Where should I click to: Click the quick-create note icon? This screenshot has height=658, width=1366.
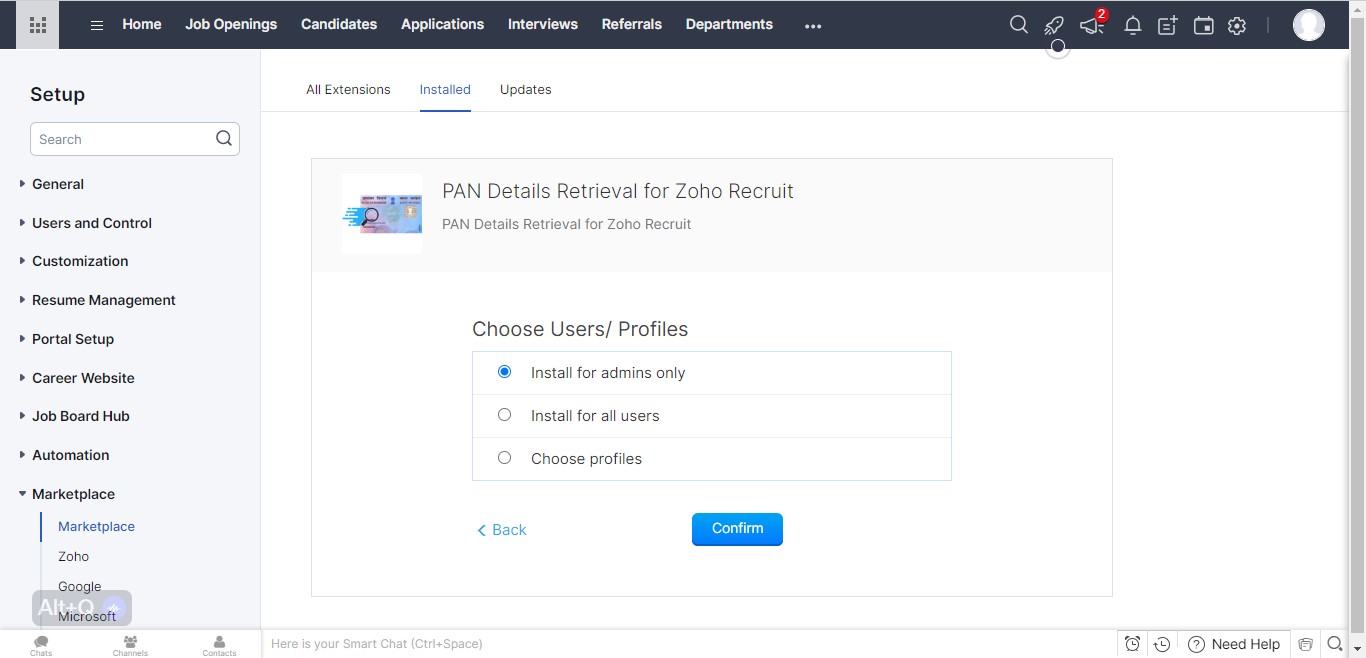coord(1168,26)
